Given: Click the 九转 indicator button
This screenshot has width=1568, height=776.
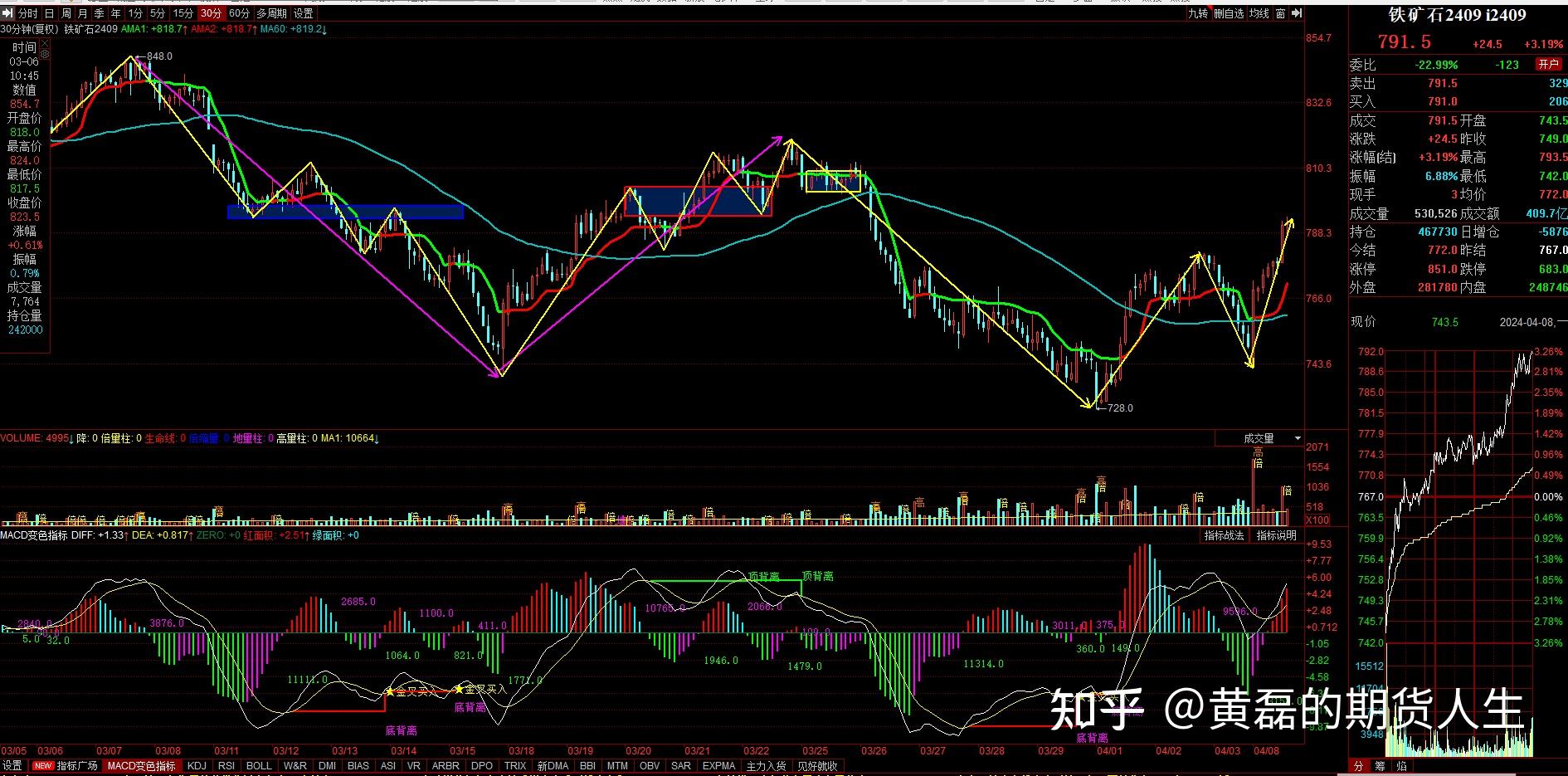Looking at the screenshot, I should (1198, 13).
